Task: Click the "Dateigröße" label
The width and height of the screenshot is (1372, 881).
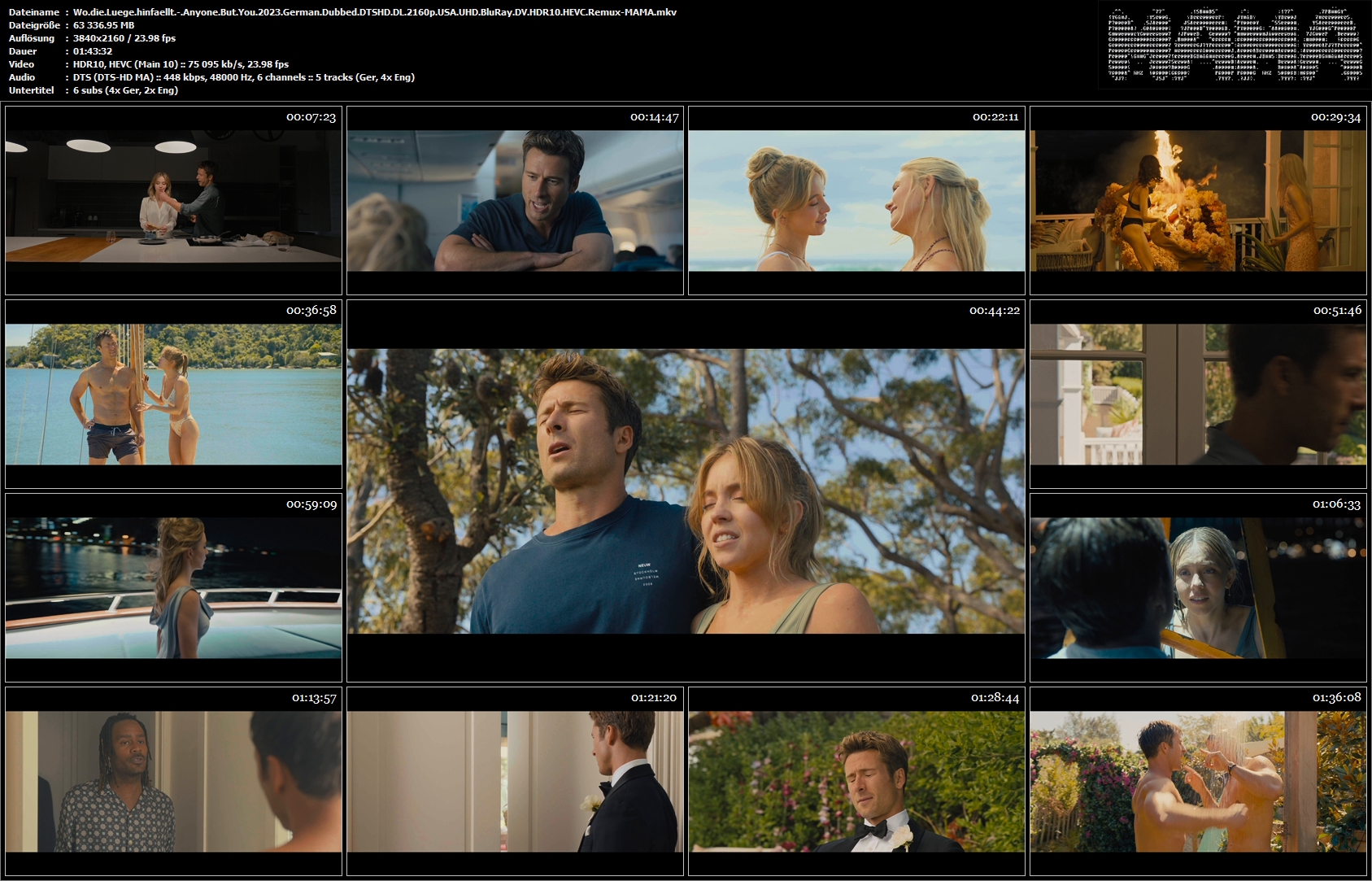Action: click(x=34, y=25)
